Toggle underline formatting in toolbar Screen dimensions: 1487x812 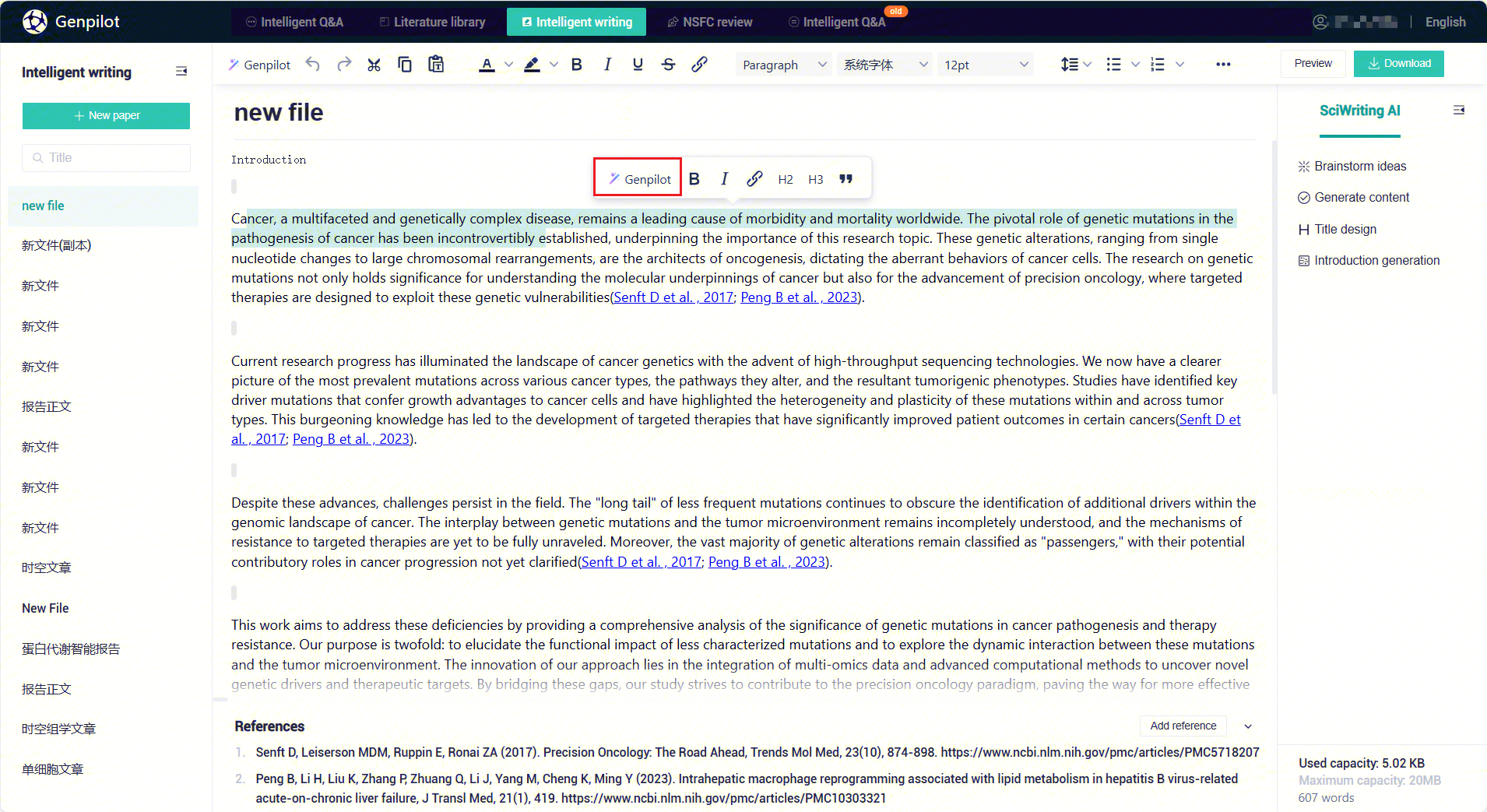click(x=638, y=65)
